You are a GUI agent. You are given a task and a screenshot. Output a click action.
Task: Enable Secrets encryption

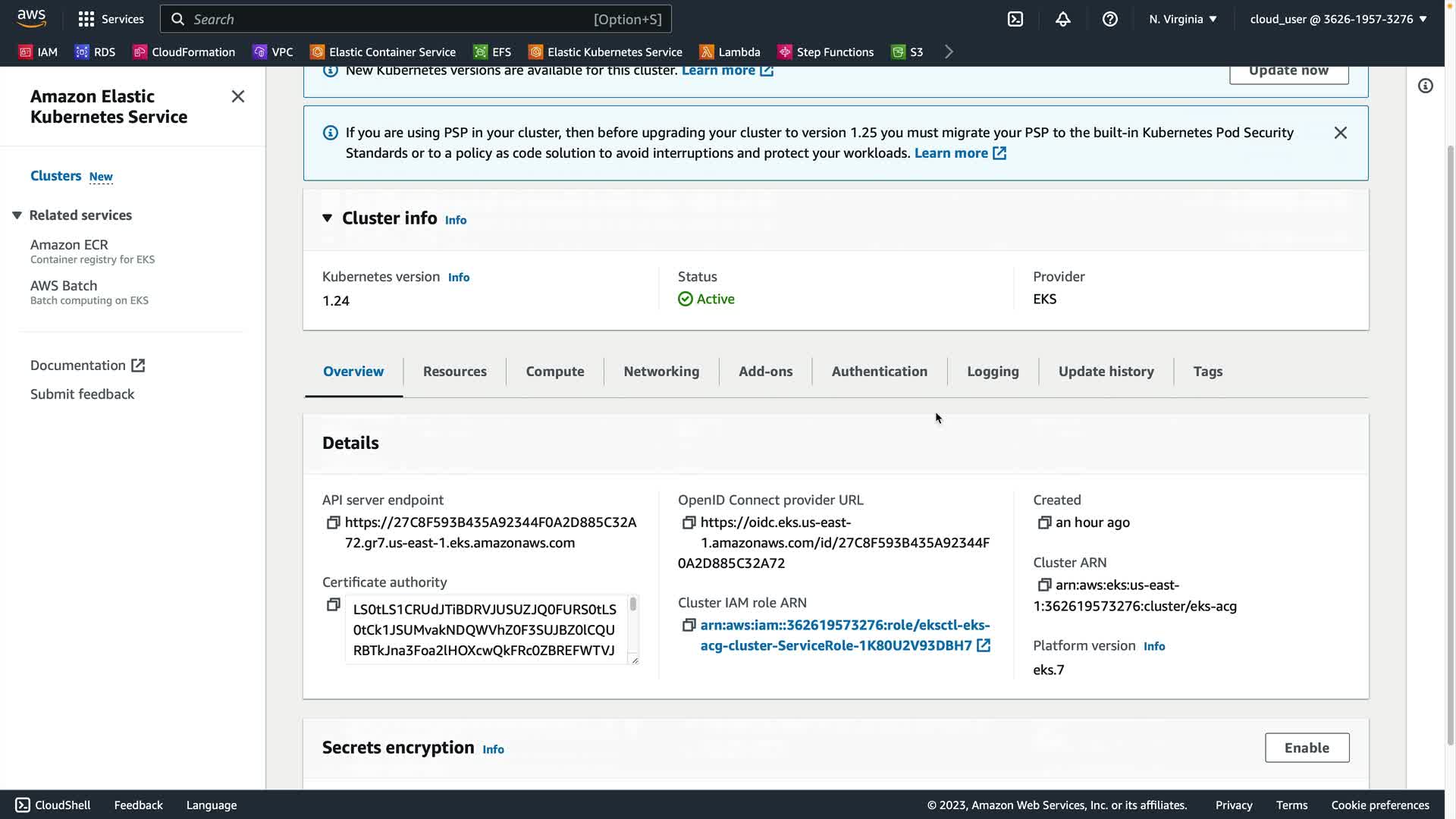(x=1306, y=748)
